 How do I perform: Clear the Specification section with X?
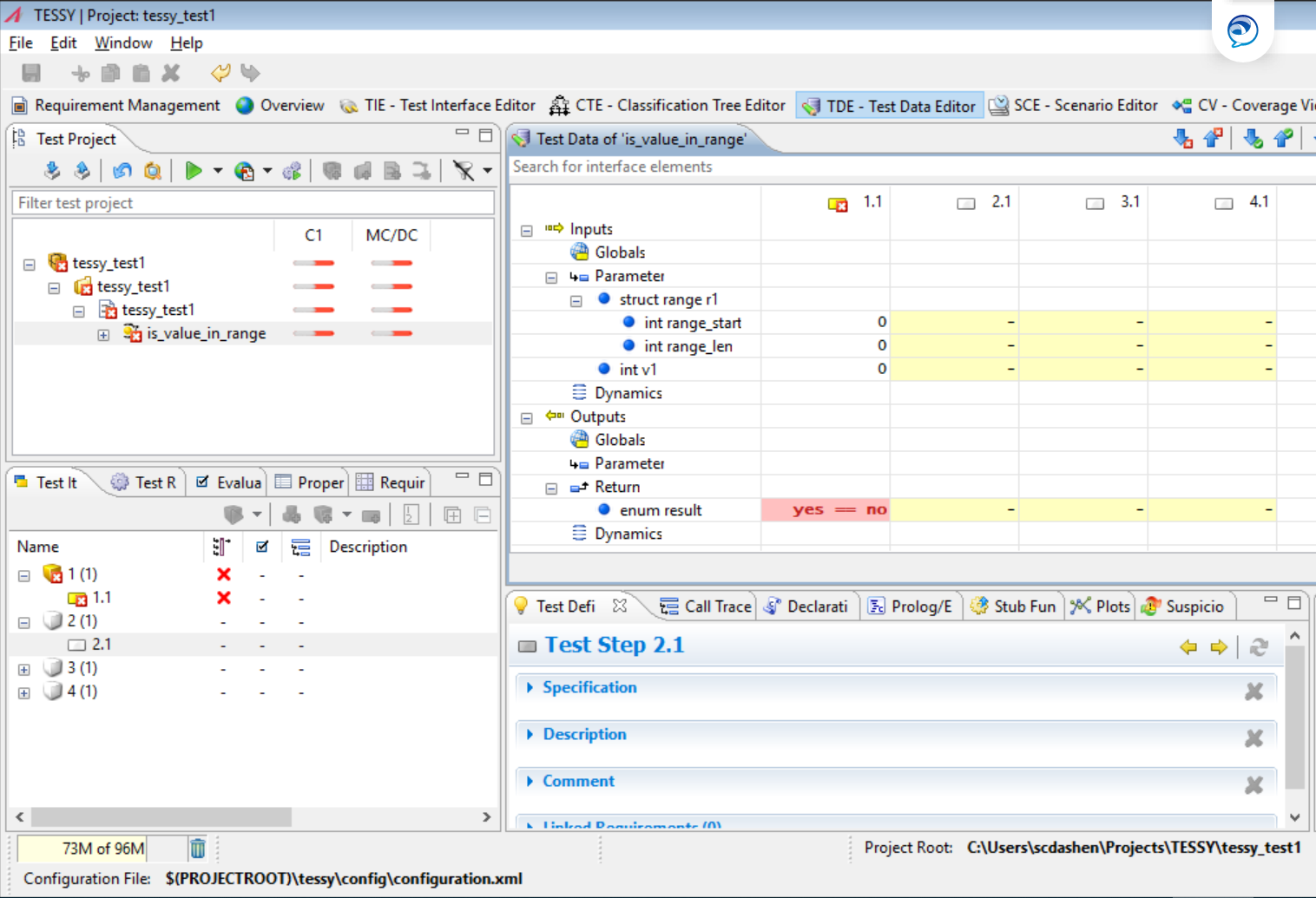click(x=1253, y=692)
